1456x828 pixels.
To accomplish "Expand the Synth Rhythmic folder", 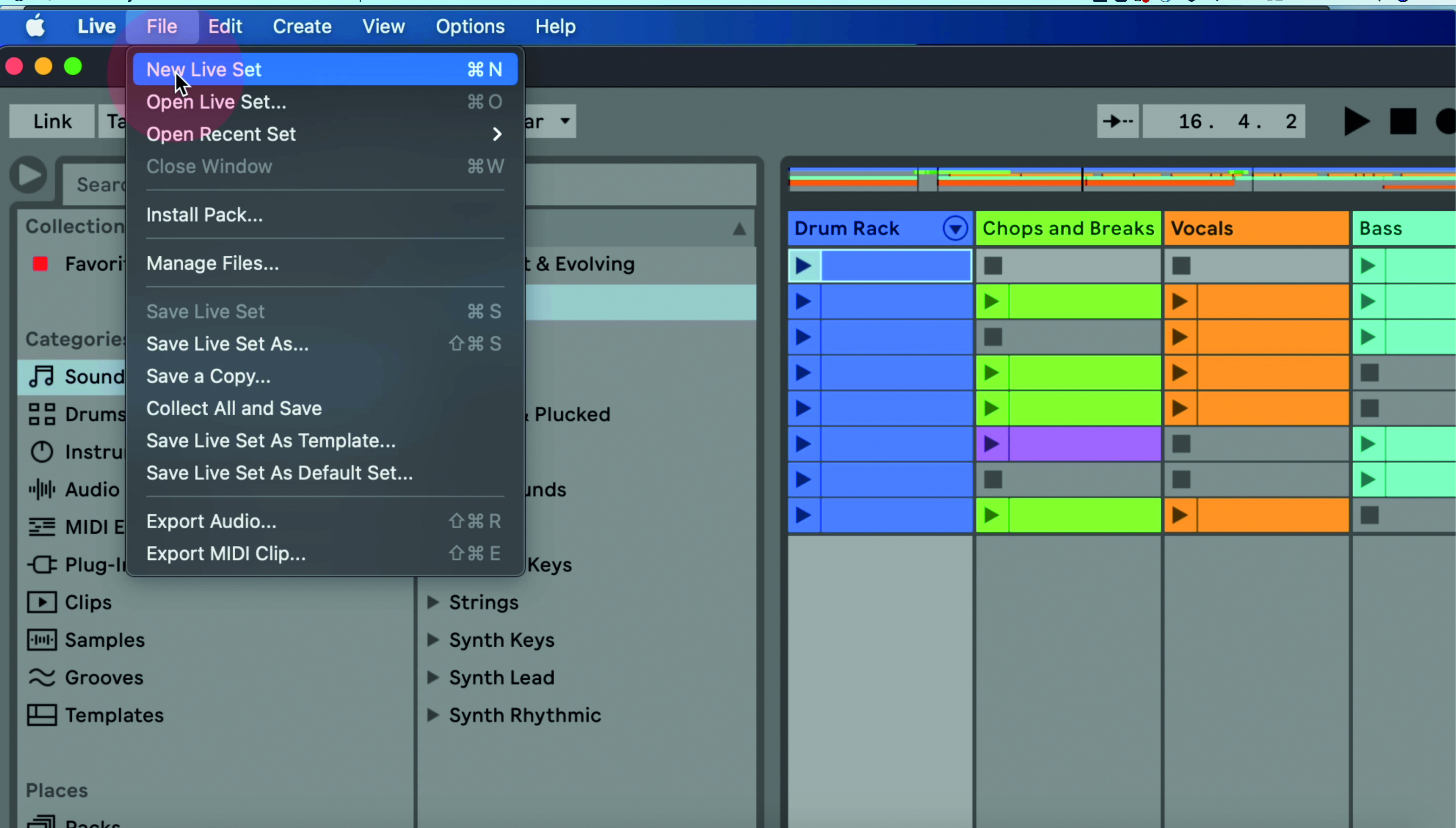I will [x=433, y=715].
